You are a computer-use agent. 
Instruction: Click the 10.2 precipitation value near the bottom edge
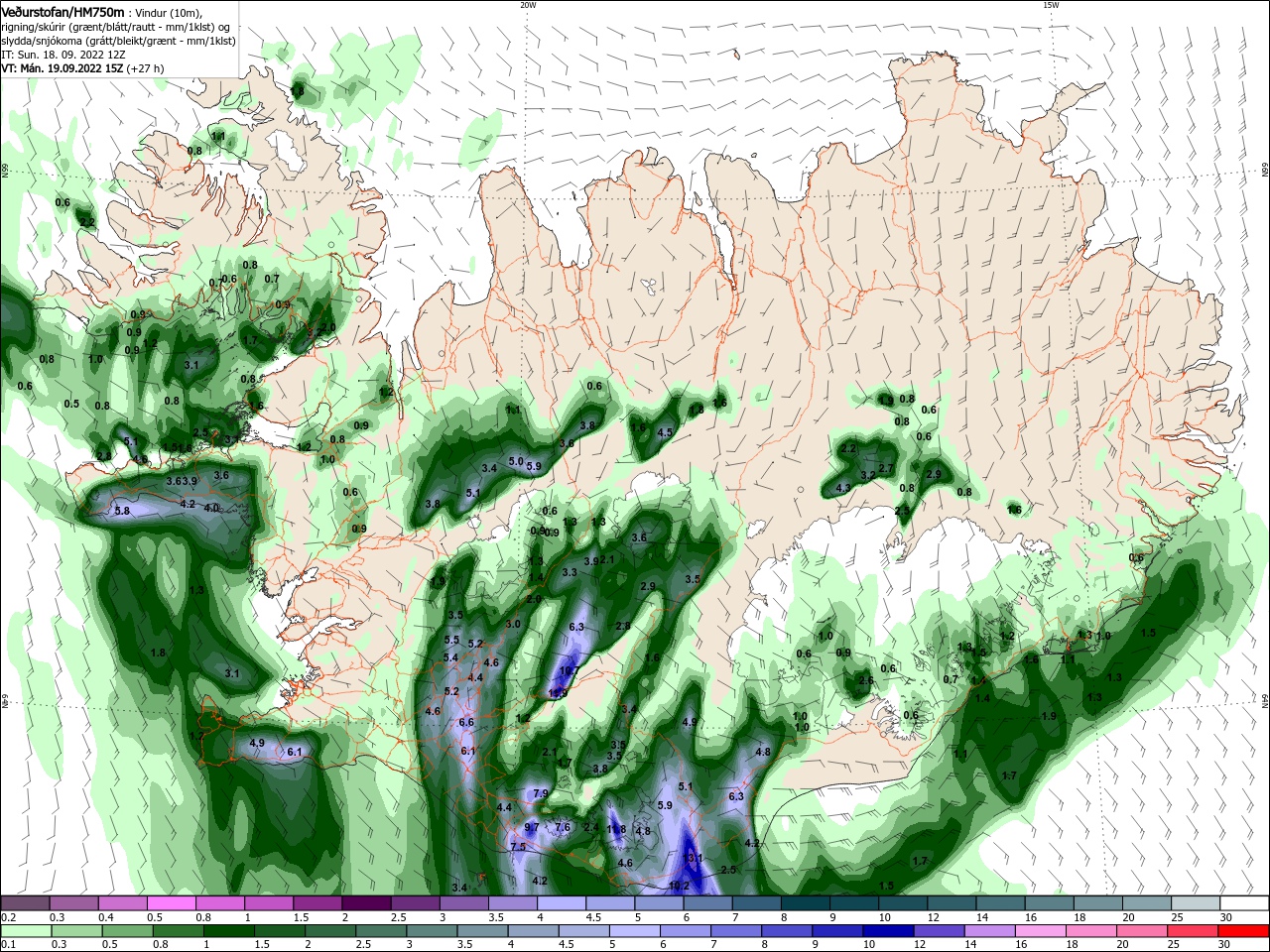tap(679, 886)
